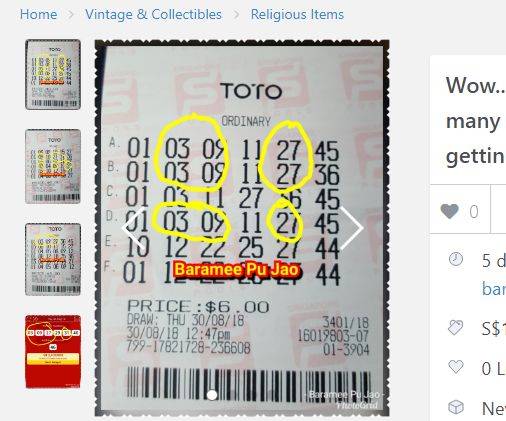Select the first ticket thumbnail
506x421 pixels.
[53, 74]
